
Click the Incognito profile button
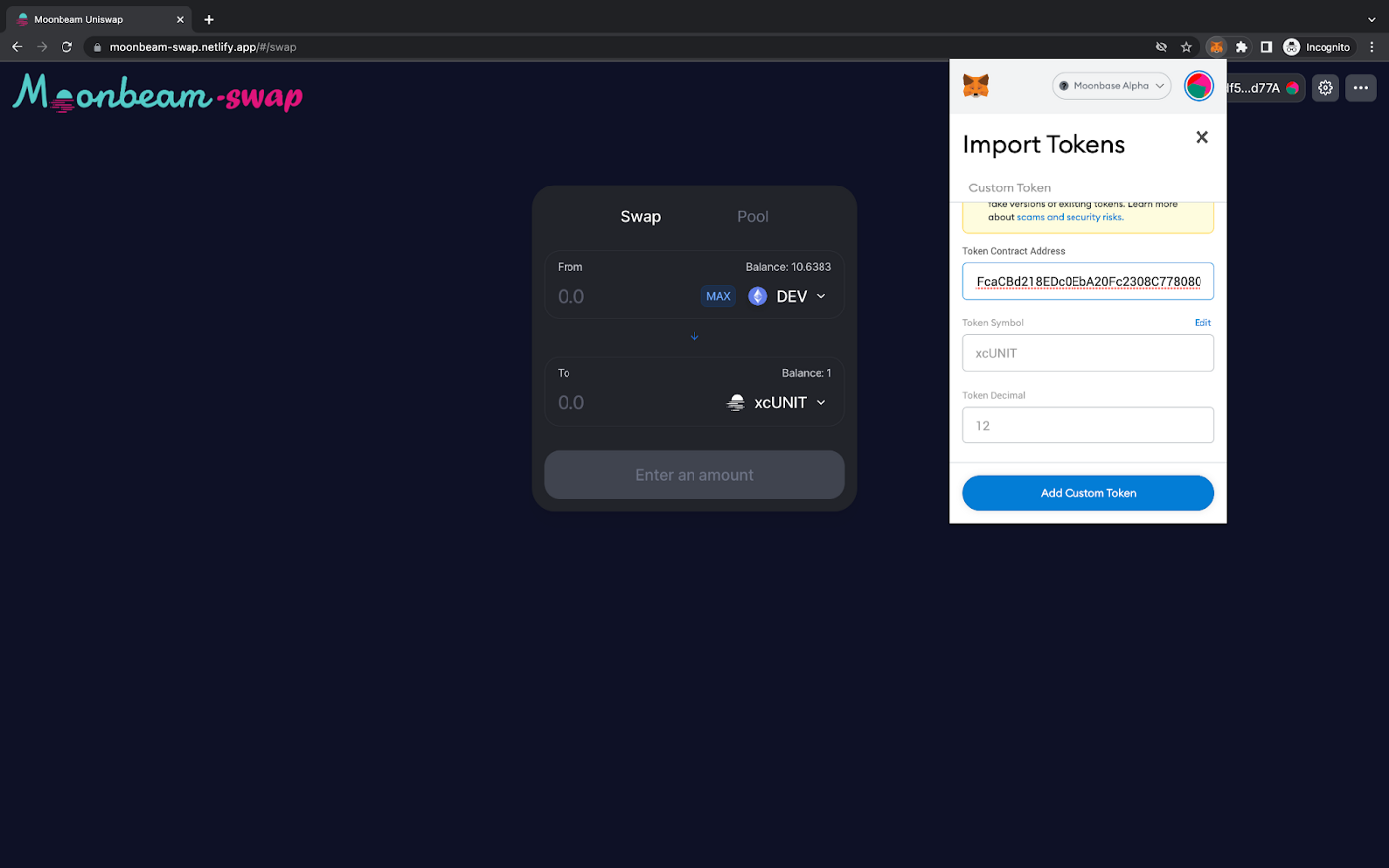(1317, 47)
